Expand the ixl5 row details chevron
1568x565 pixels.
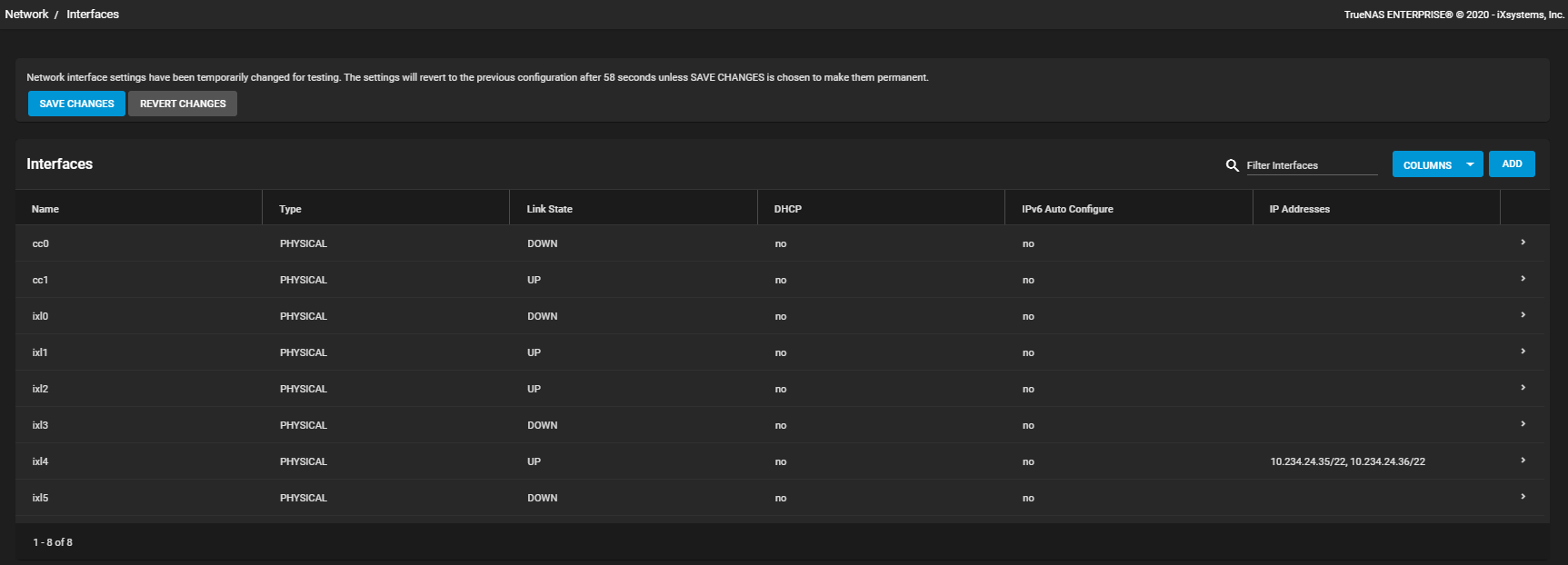click(1523, 497)
